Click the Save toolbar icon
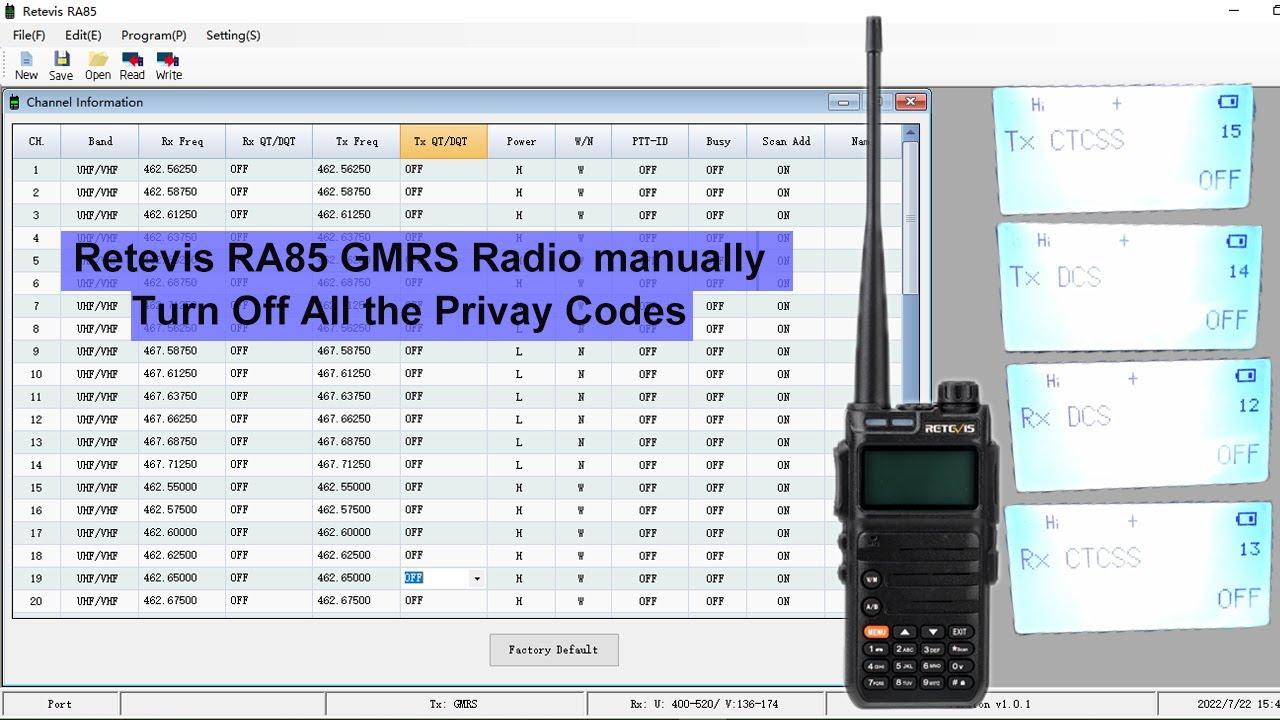The image size is (1280, 720). coord(61,66)
